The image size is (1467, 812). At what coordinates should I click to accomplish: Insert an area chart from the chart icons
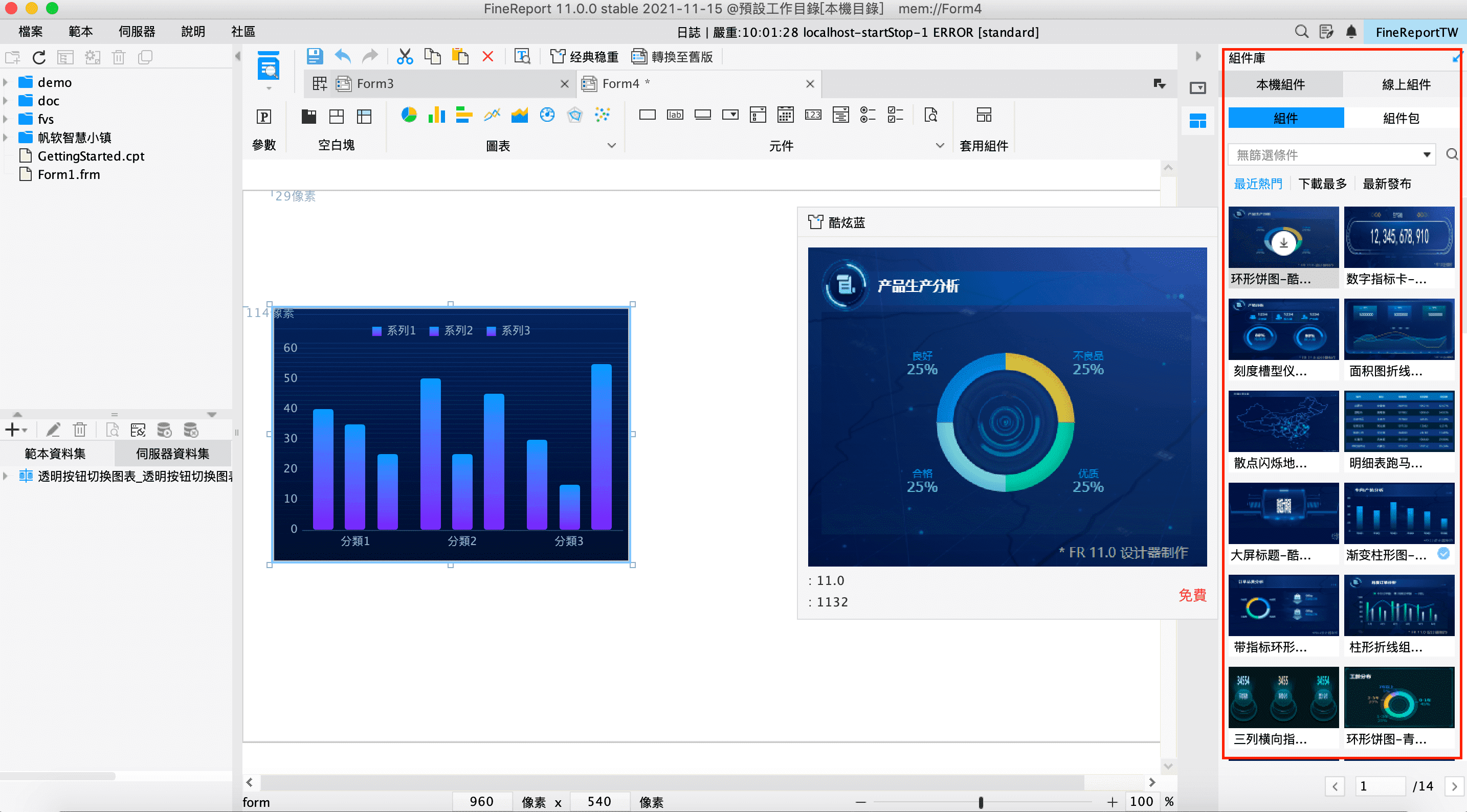pos(519,115)
